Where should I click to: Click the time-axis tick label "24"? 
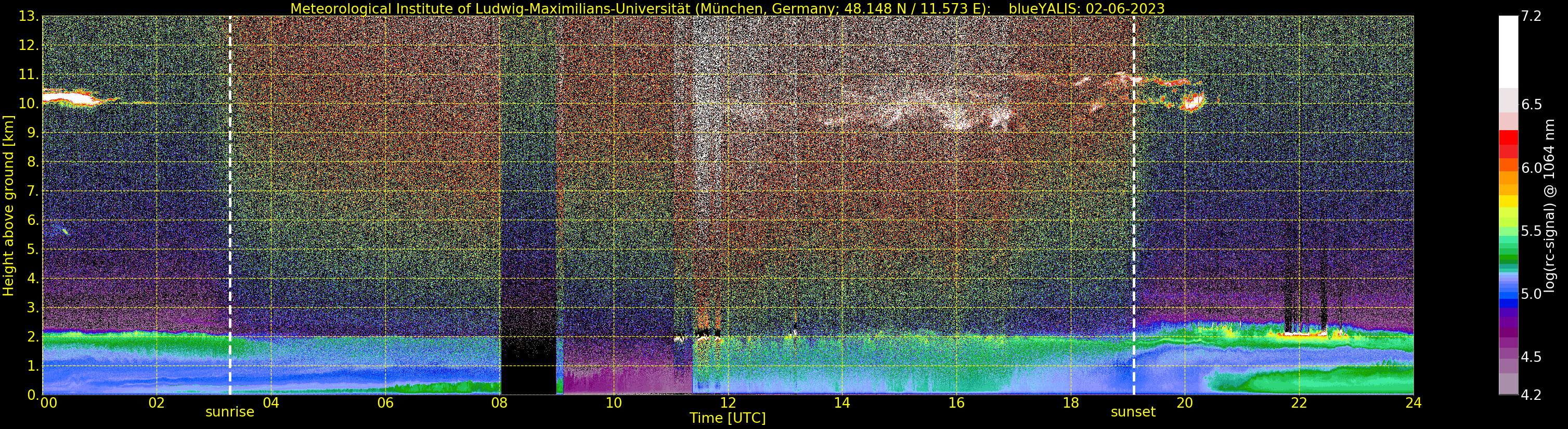click(1414, 403)
